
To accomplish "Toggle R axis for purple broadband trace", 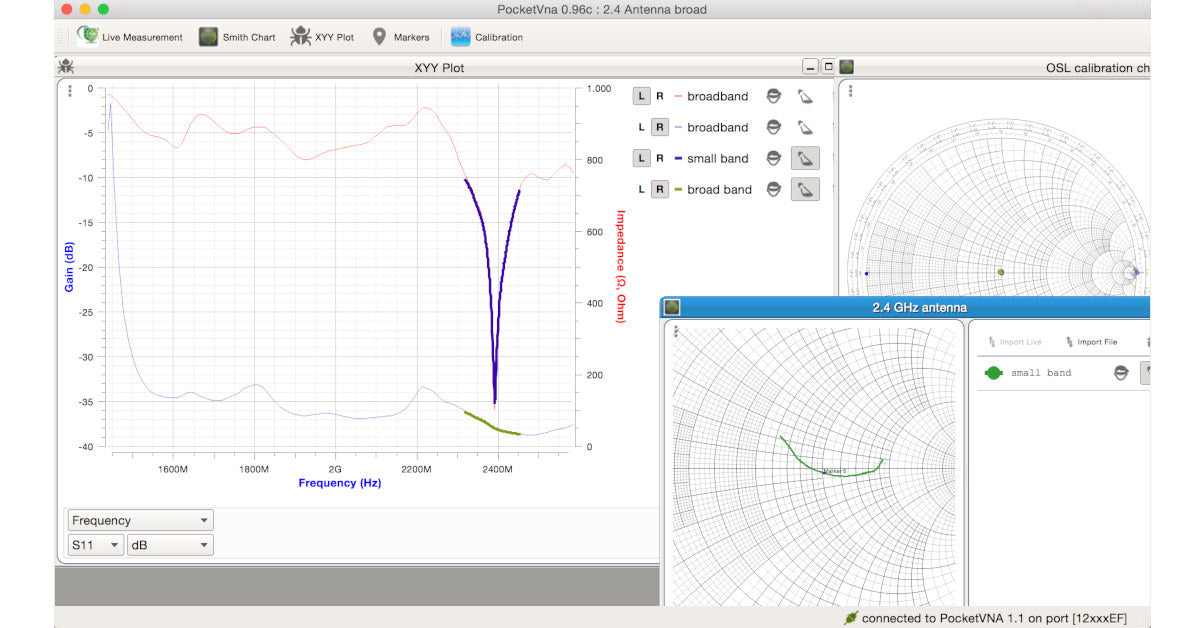I will pos(660,128).
